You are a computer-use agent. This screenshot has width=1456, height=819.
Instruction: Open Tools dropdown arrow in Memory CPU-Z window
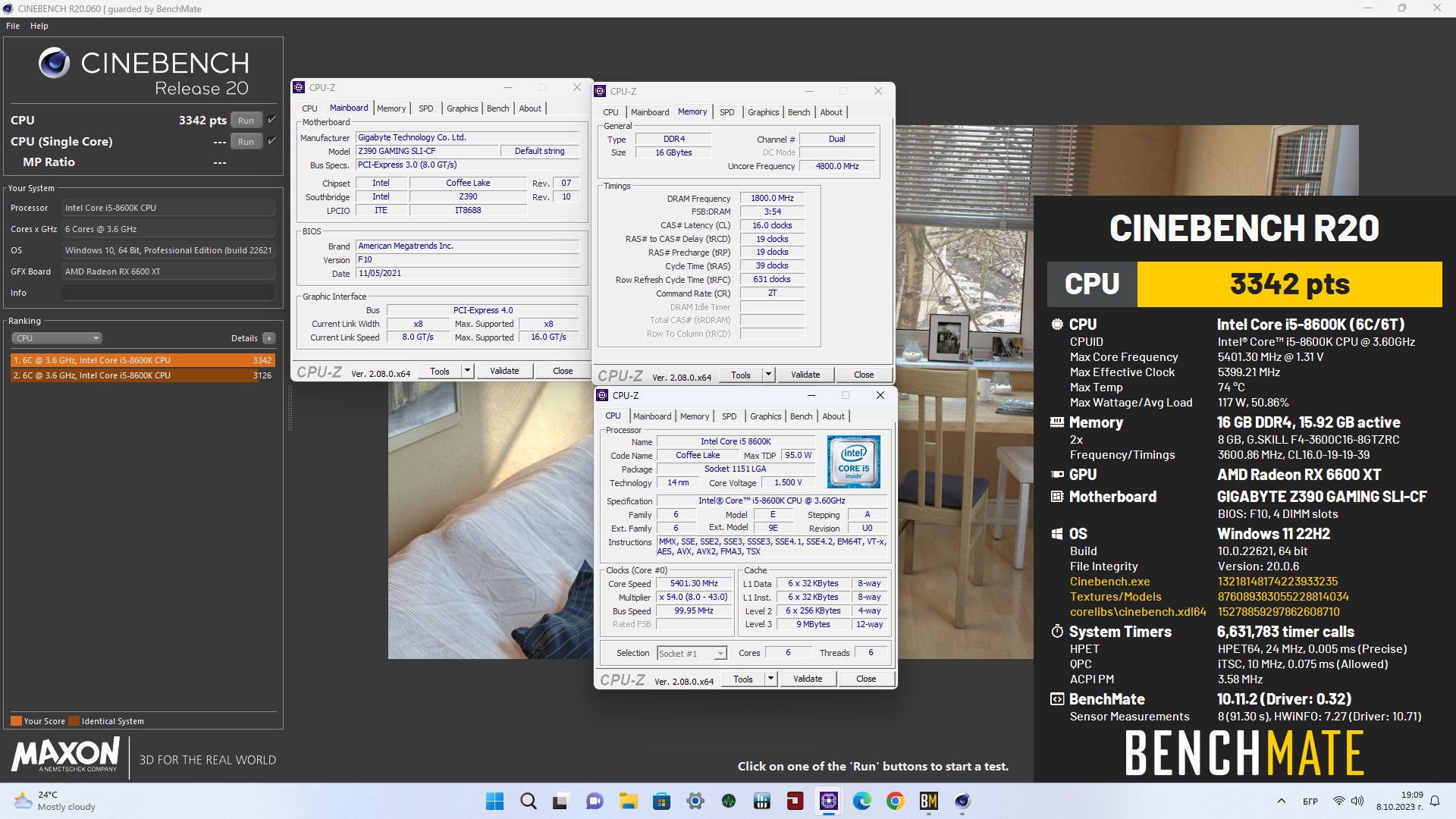[x=768, y=375]
